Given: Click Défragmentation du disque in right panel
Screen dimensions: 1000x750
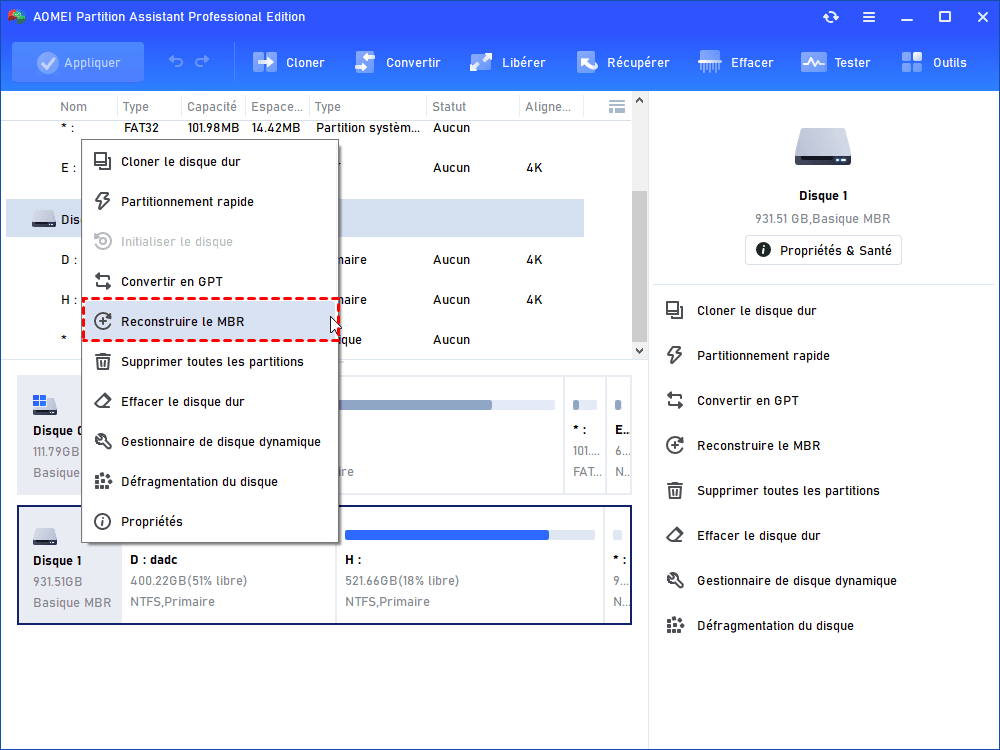Looking at the screenshot, I should pos(775,626).
